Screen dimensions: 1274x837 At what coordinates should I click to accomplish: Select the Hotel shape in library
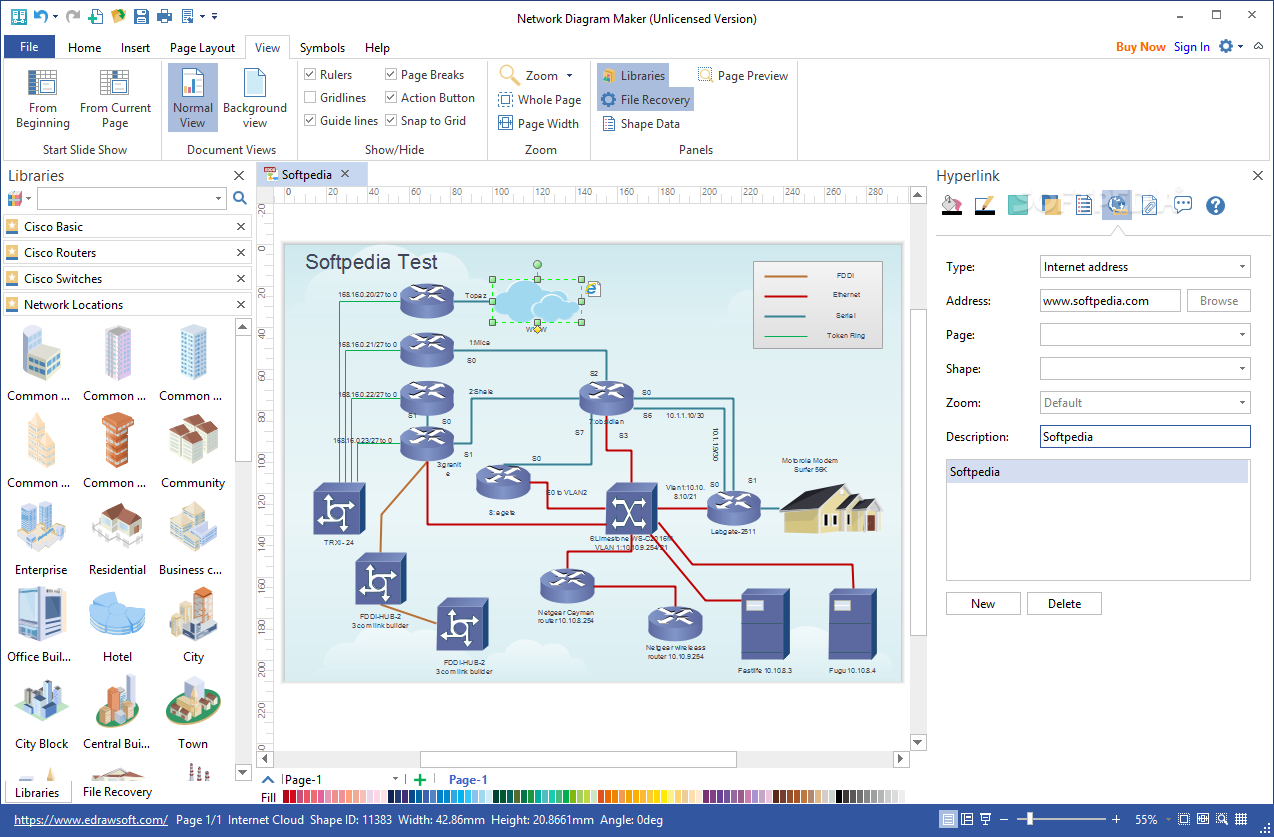click(x=117, y=623)
